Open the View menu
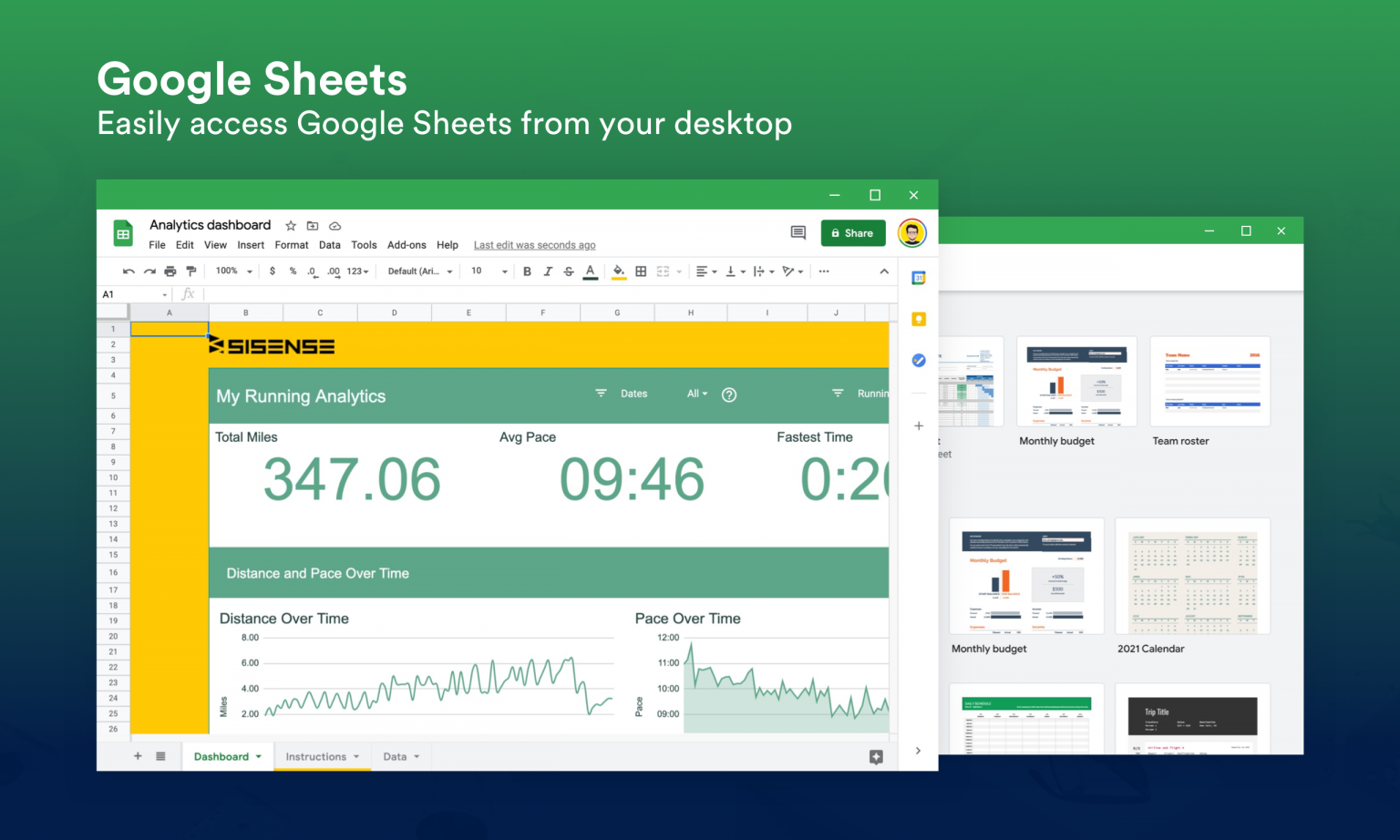 (x=215, y=245)
